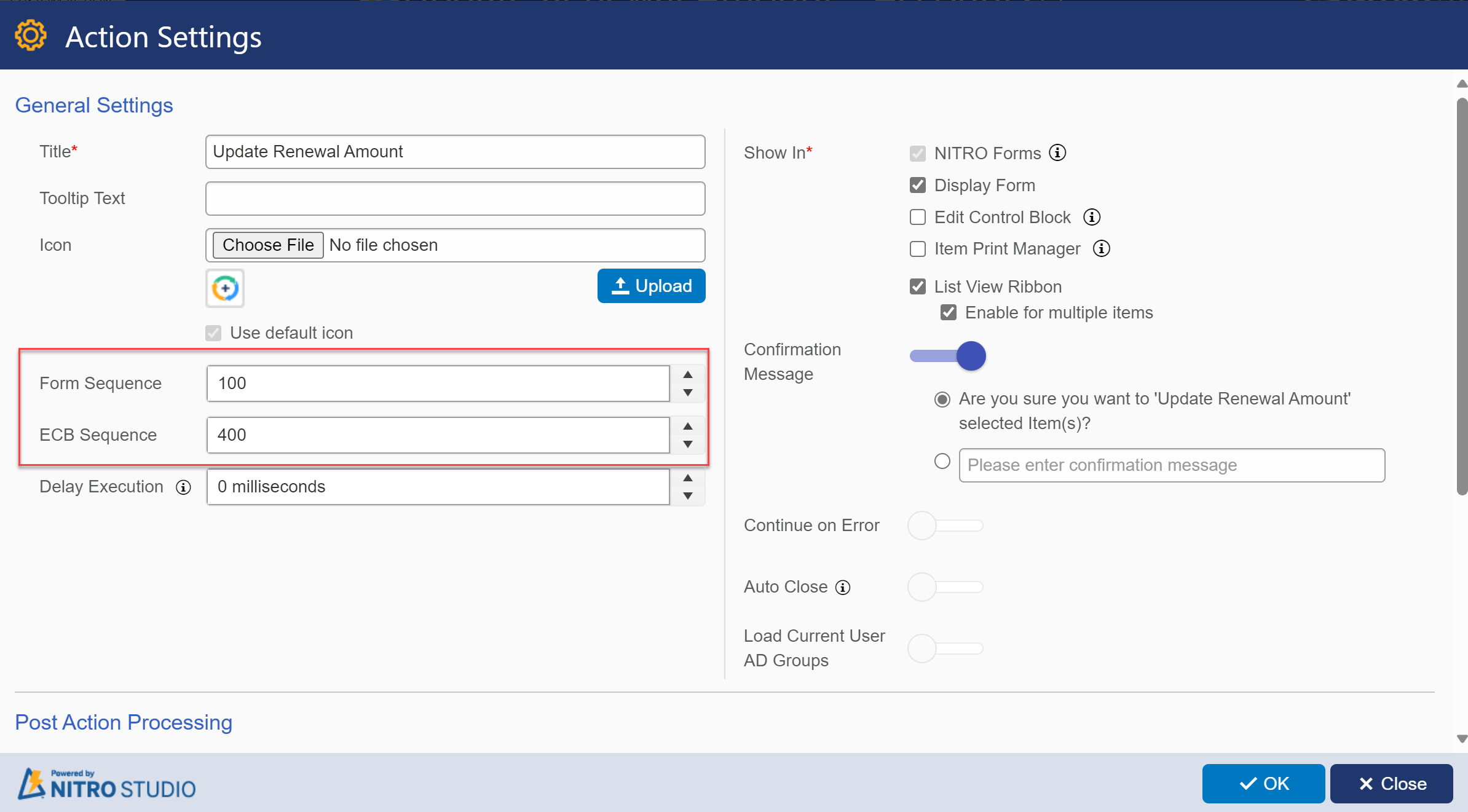Enable the Continue on Error toggle
The image size is (1468, 812).
945,526
